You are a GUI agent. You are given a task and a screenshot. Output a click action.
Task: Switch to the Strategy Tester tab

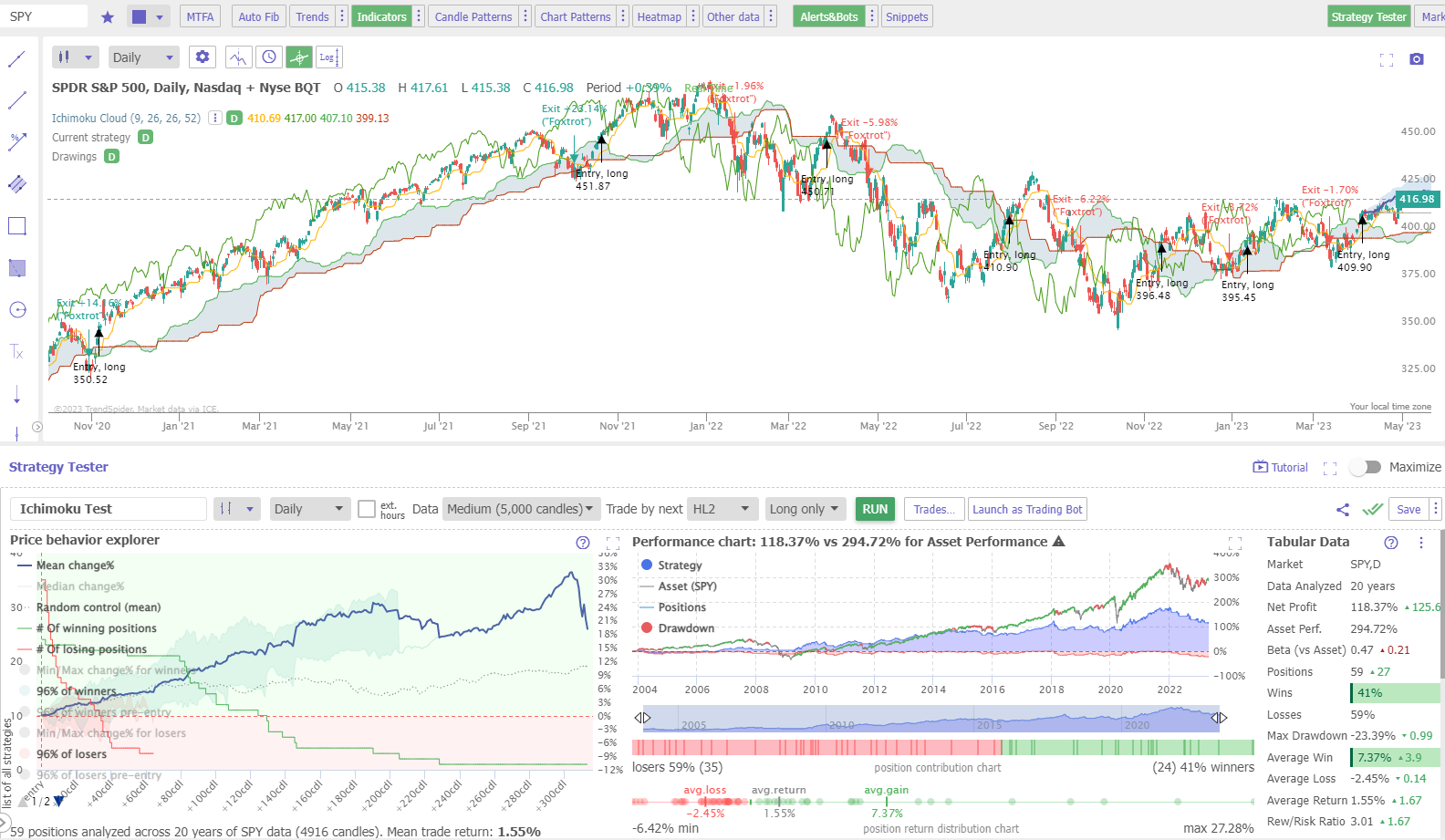tap(1367, 16)
